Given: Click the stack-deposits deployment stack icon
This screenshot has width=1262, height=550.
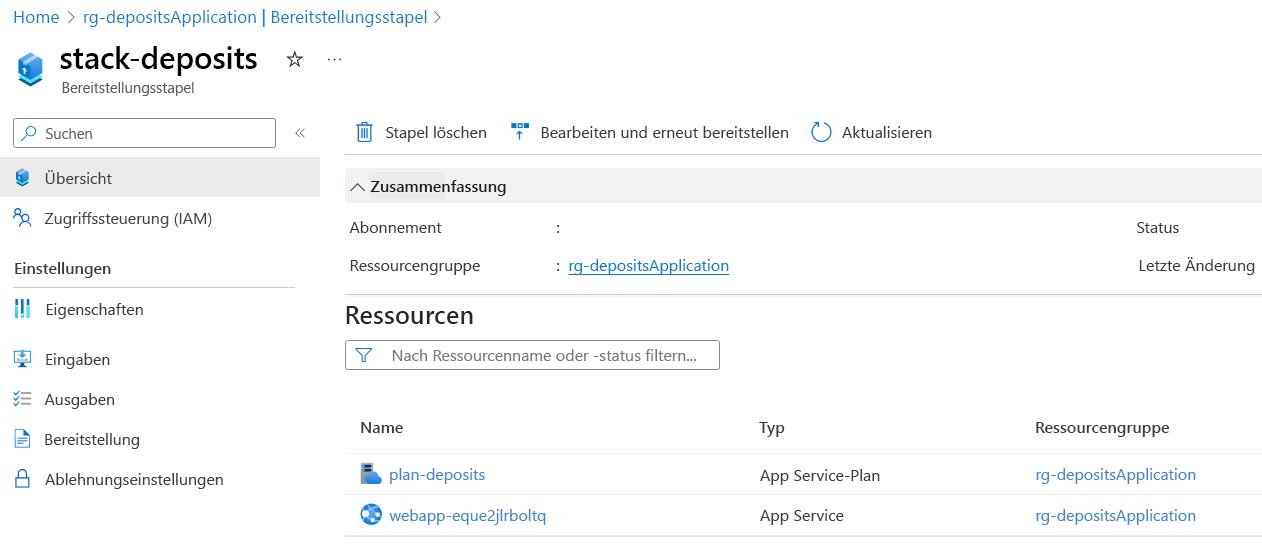Looking at the screenshot, I should tap(31, 69).
